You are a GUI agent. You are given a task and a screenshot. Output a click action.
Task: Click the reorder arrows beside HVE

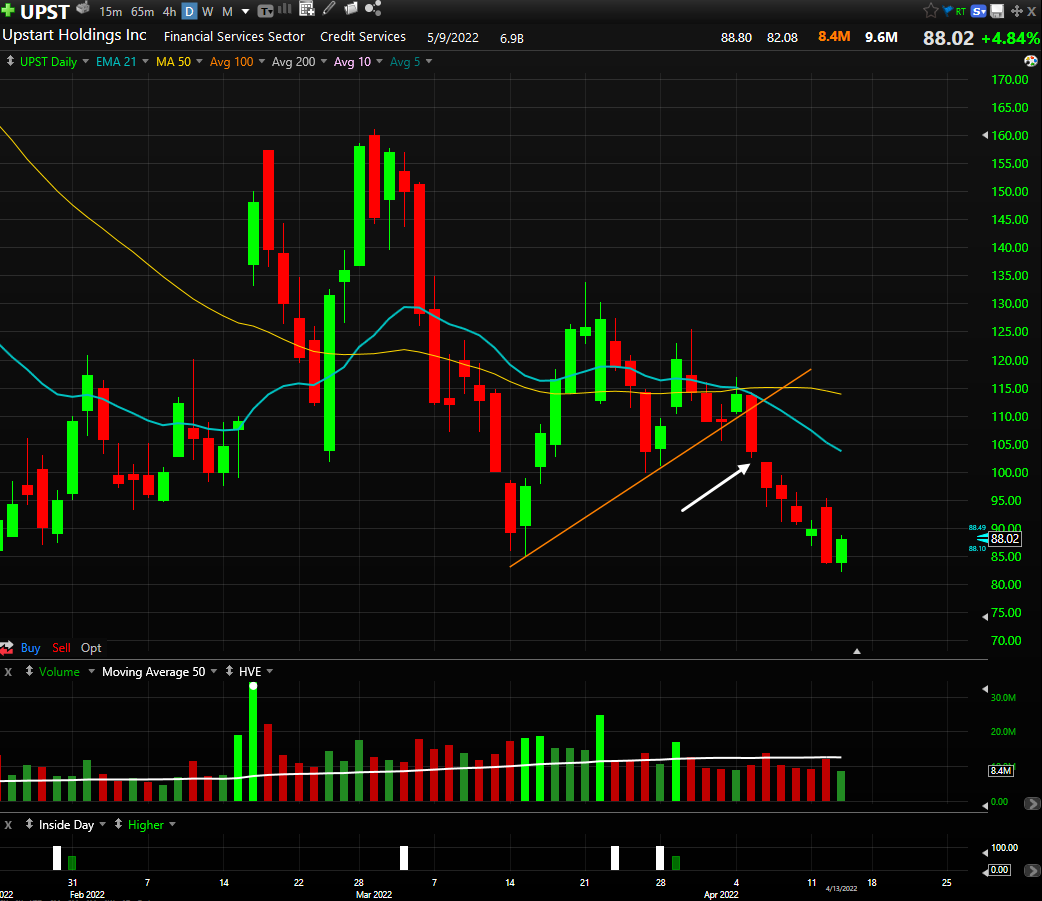(x=229, y=671)
